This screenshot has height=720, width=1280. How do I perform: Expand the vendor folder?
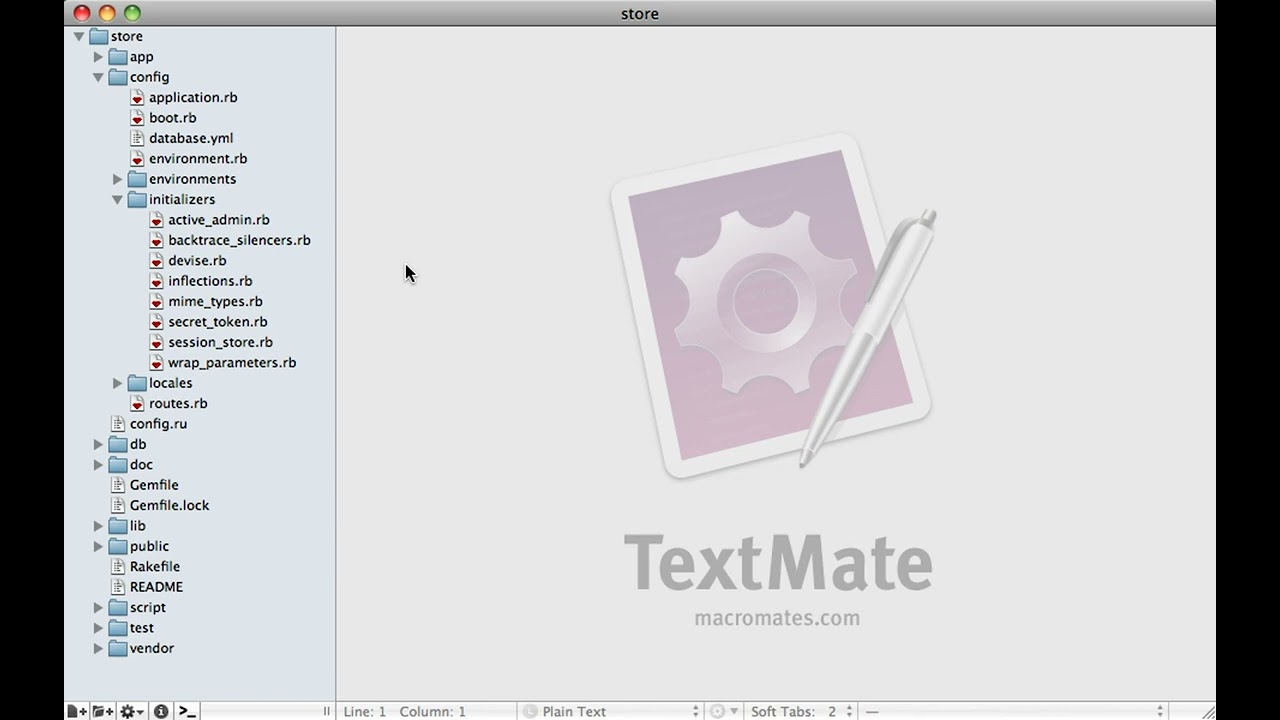pos(98,648)
